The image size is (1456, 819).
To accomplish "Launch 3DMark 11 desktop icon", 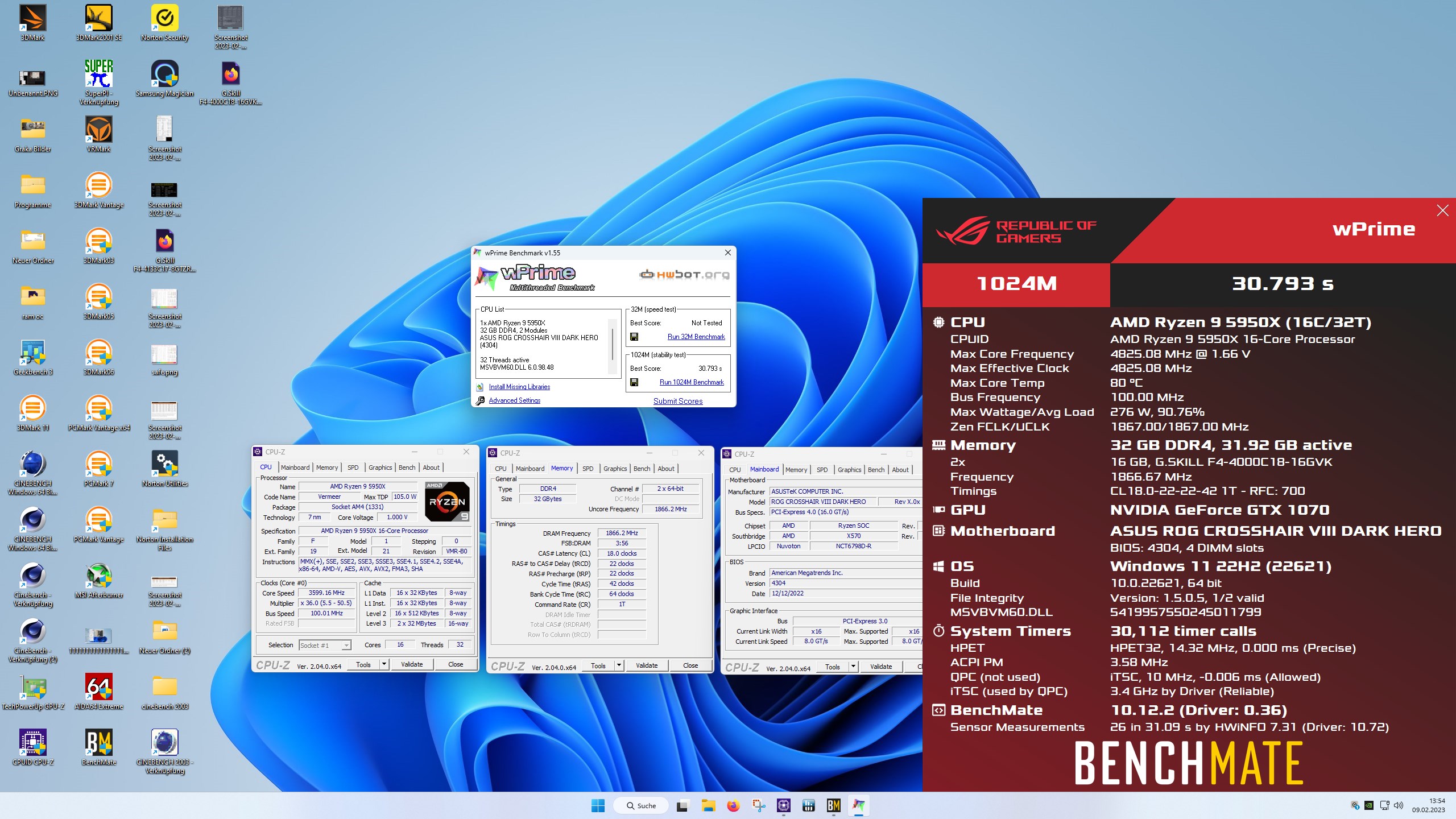I will pyautogui.click(x=32, y=413).
